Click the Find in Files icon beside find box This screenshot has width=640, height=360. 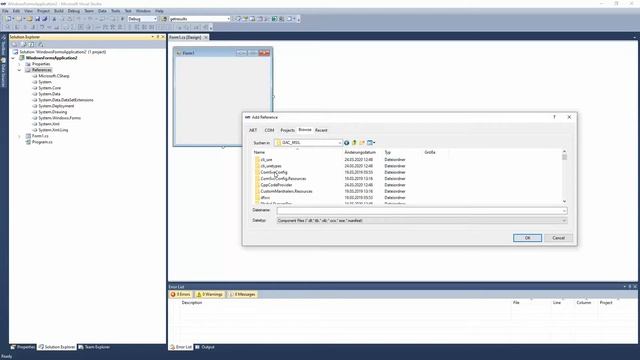(x=164, y=19)
